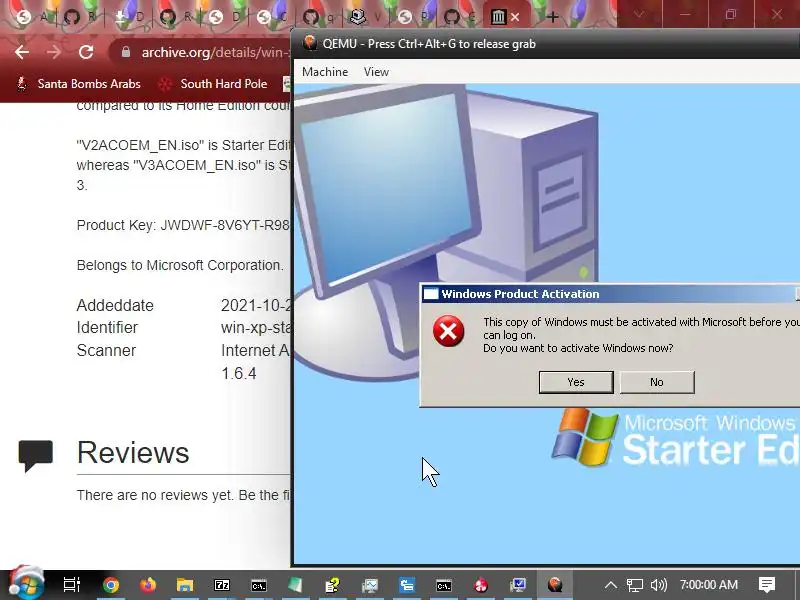The width and height of the screenshot is (800, 600).
Task: Switch to the globe tab labeled A
Action: 32,17
